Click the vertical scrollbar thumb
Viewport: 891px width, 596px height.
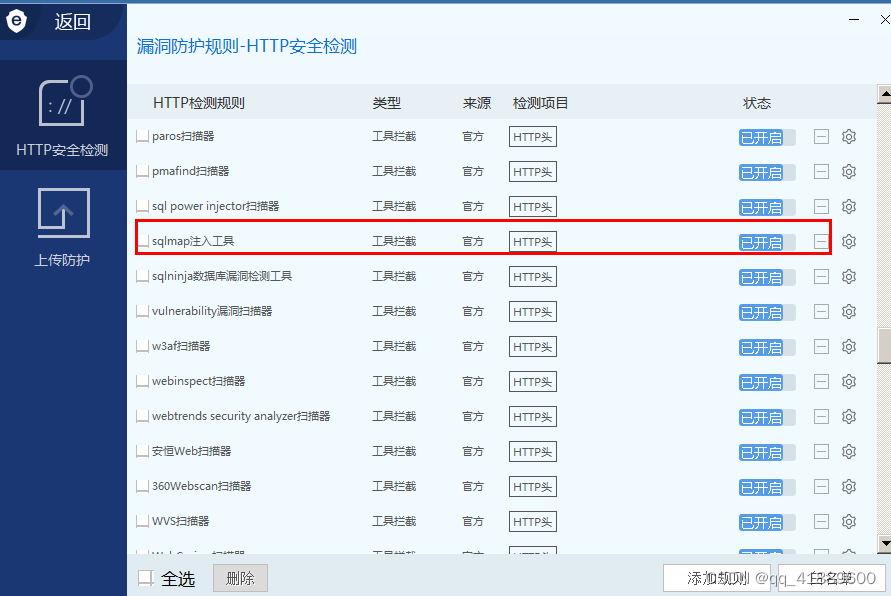point(884,346)
